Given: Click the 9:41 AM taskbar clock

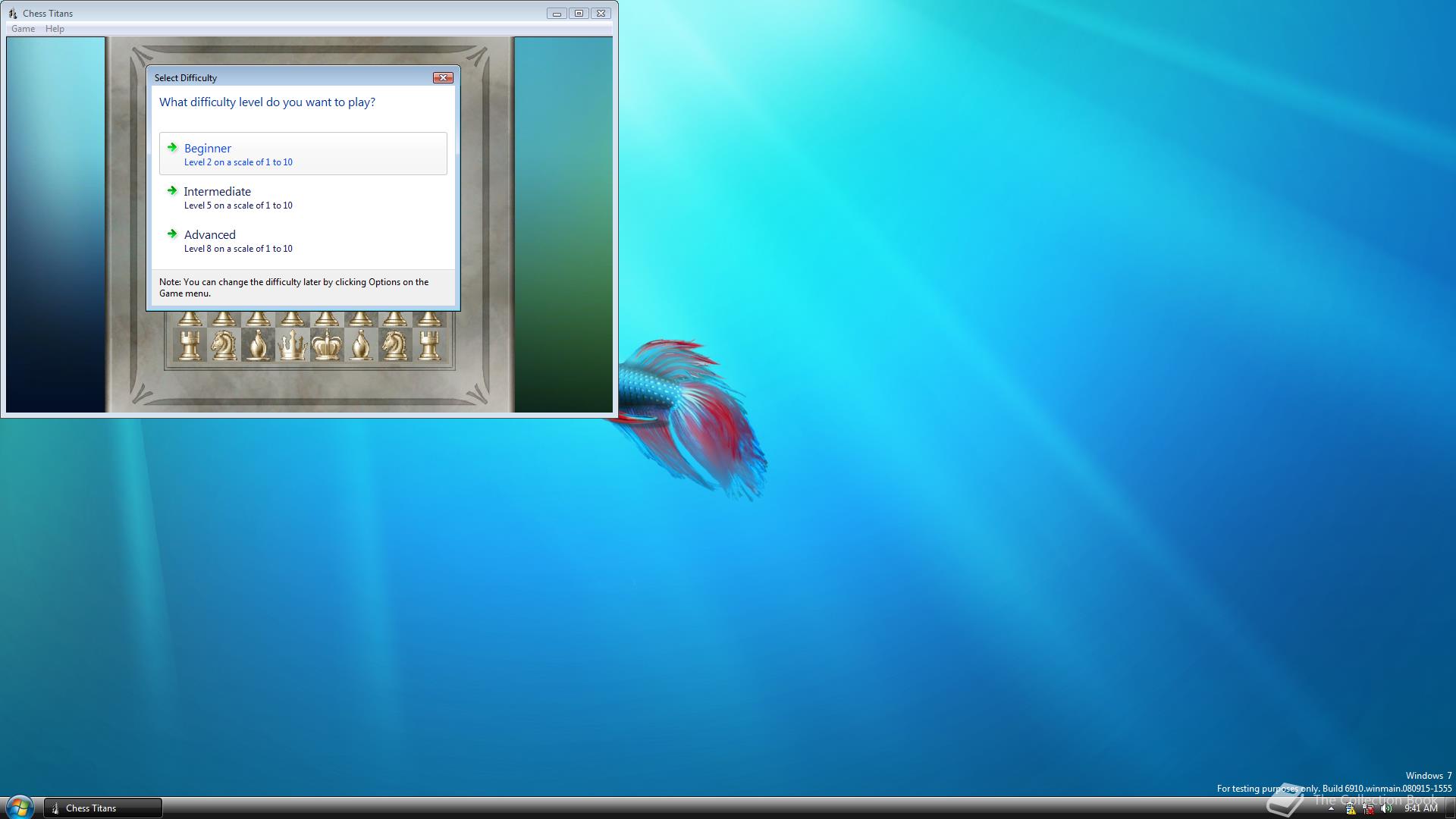Looking at the screenshot, I should pos(1420,808).
